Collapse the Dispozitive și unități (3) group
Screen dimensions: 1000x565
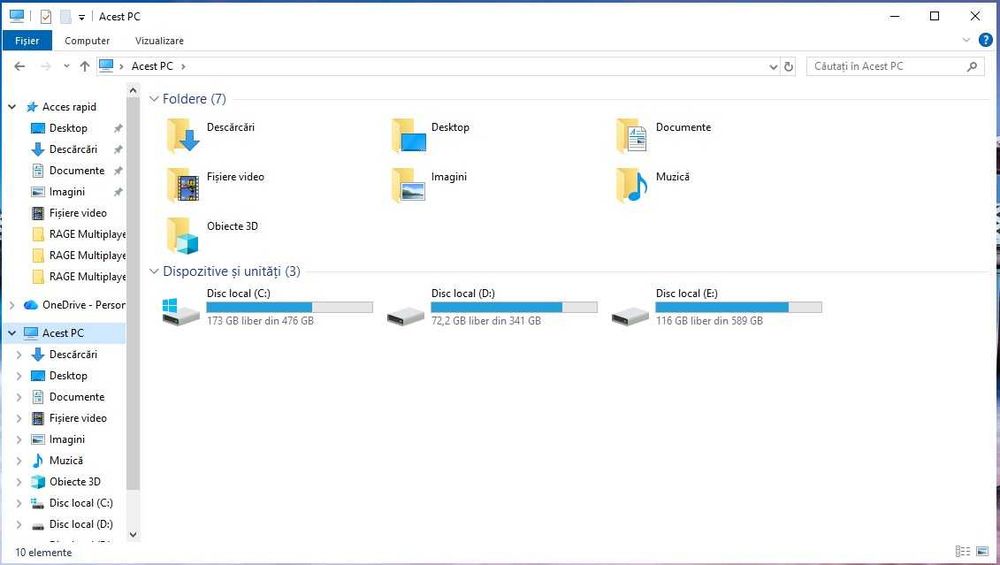point(154,272)
